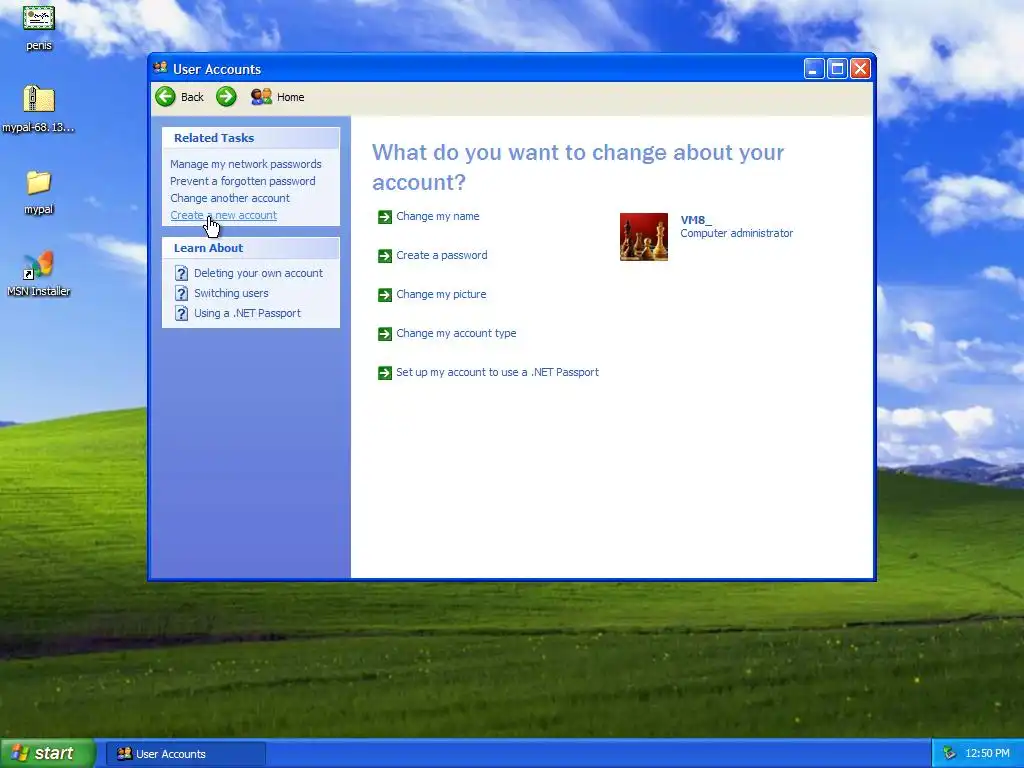
Task: Click the help icon for Switching users
Action: click(182, 293)
